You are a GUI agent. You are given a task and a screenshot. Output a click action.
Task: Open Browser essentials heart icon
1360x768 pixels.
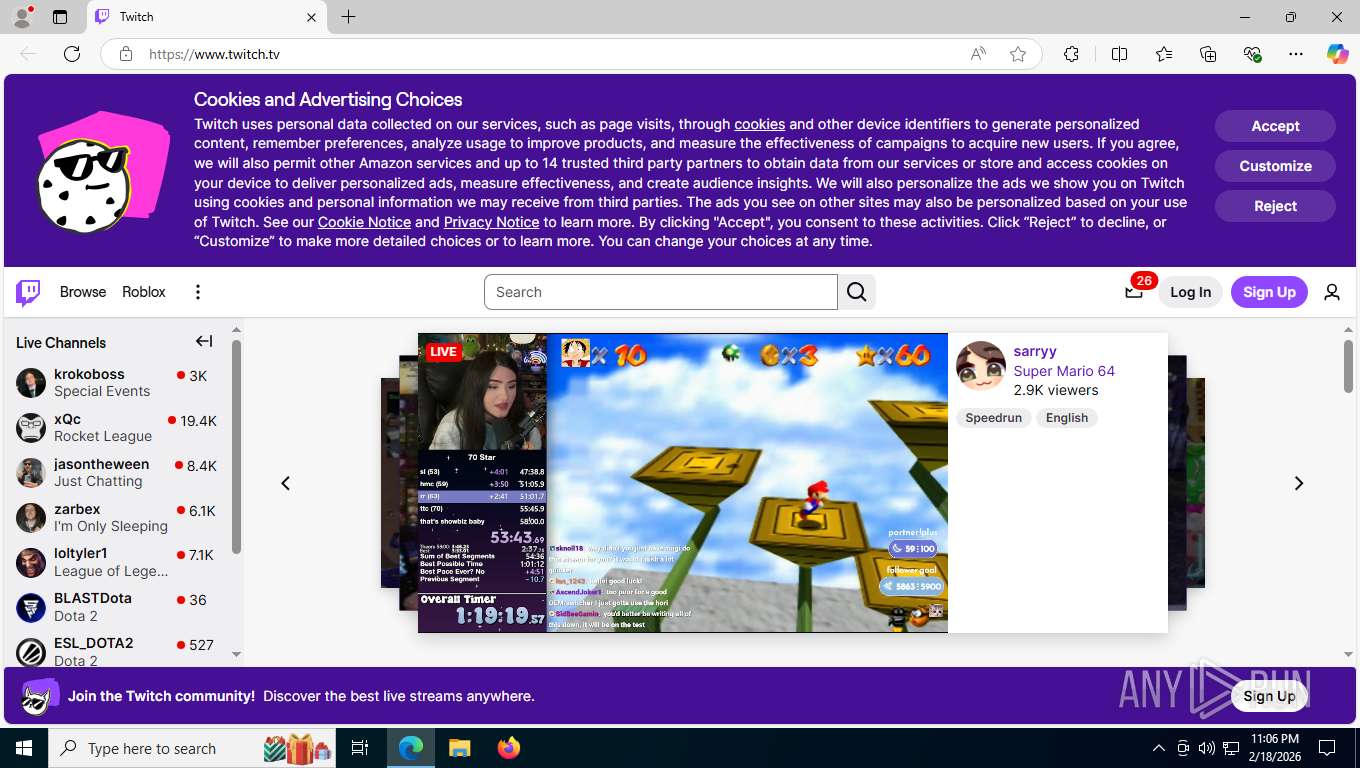1252,54
